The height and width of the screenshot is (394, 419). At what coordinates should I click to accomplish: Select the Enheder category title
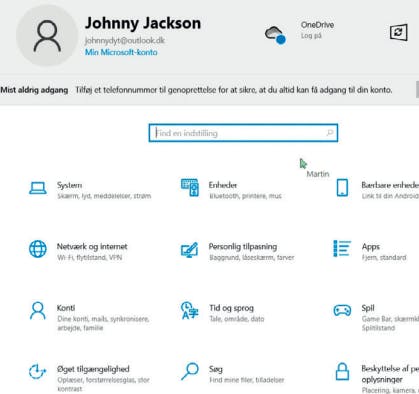(223, 185)
